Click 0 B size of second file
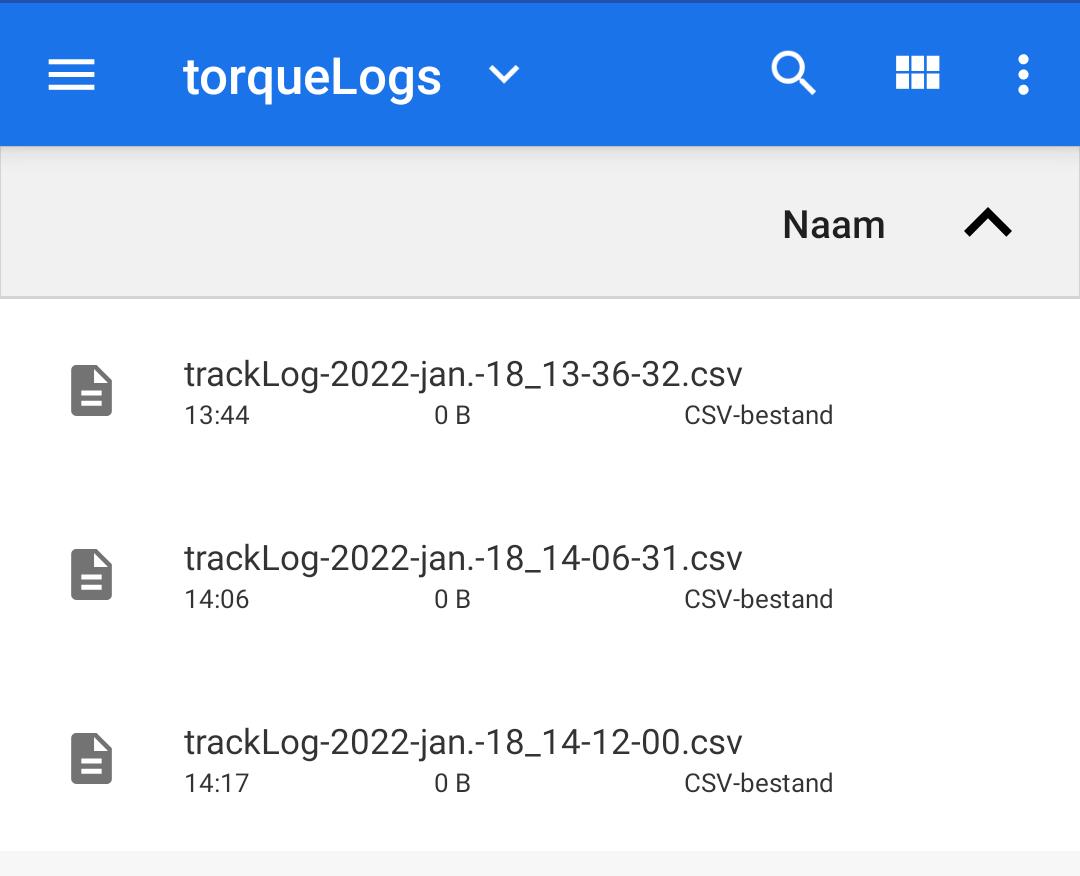The height and width of the screenshot is (876, 1080). pos(452,600)
